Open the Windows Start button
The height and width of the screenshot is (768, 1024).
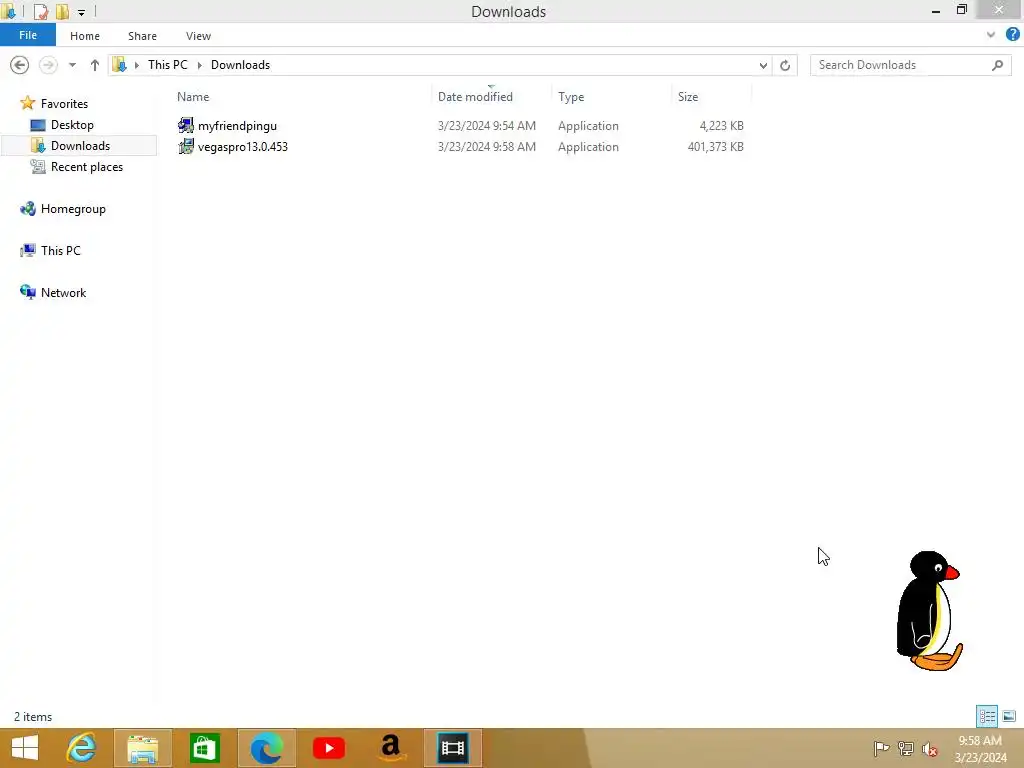click(25, 748)
